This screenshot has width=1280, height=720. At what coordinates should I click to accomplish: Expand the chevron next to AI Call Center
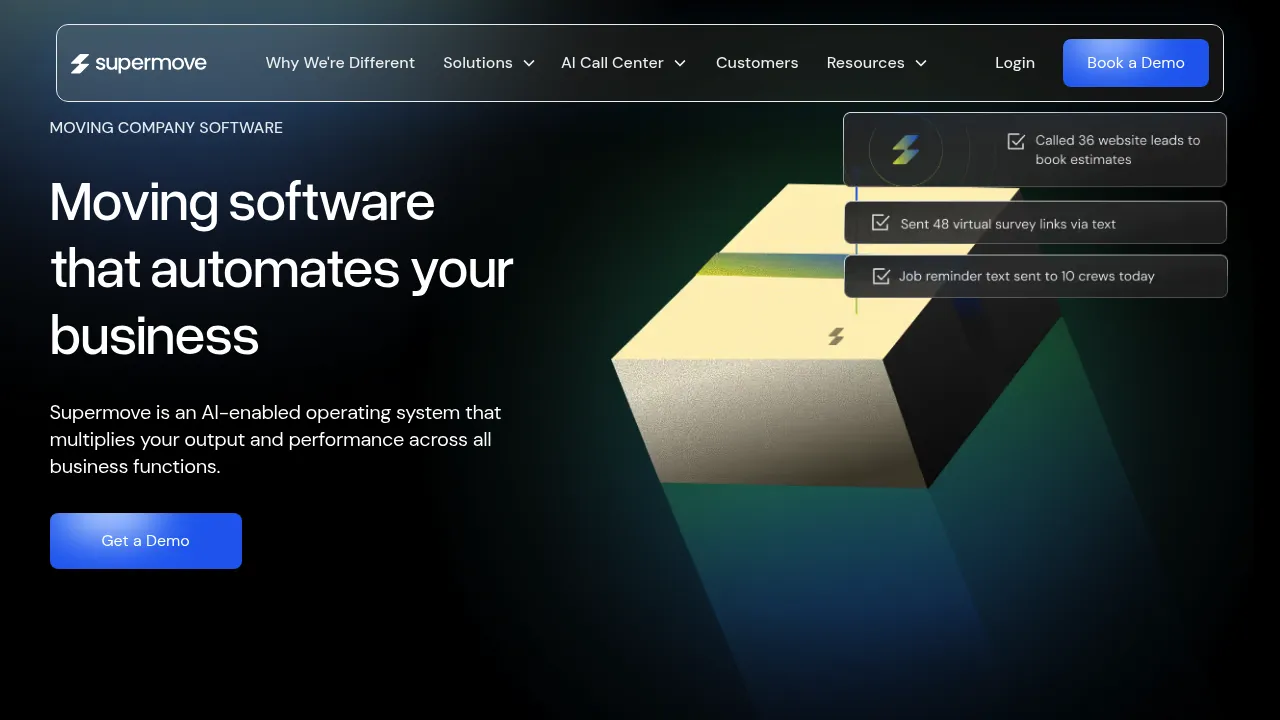680,63
